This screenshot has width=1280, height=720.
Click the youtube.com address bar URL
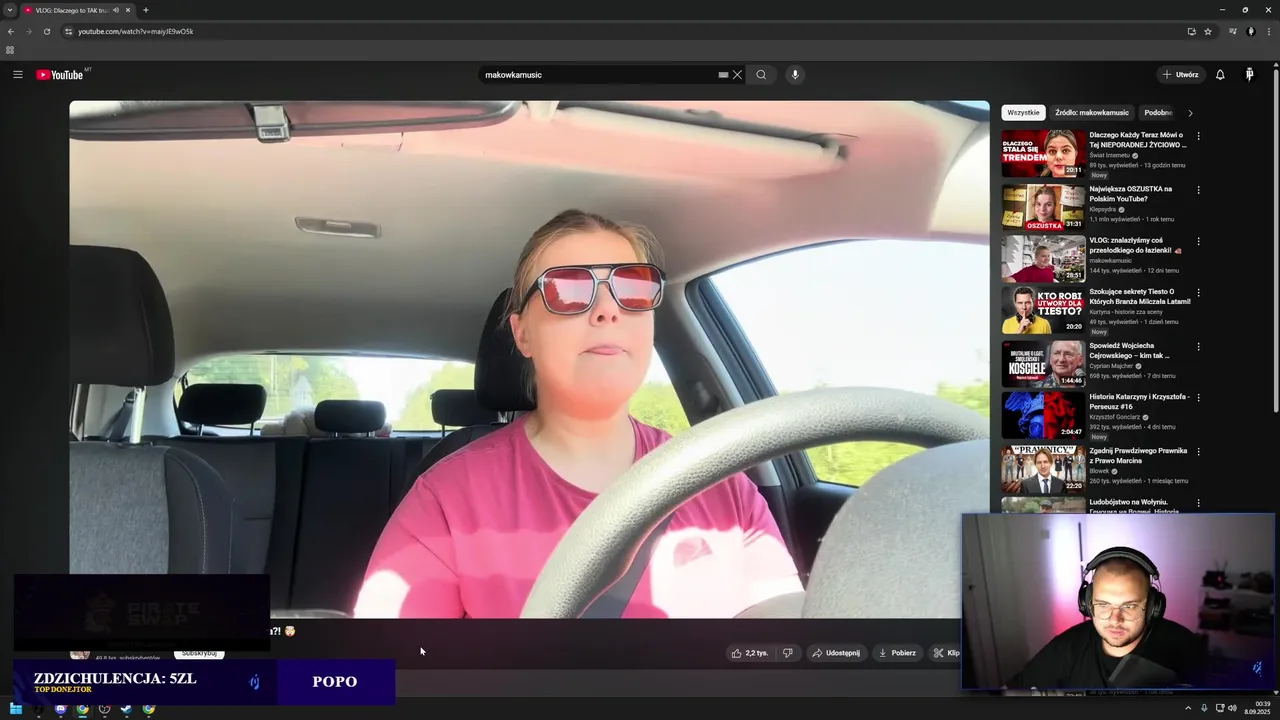136,31
